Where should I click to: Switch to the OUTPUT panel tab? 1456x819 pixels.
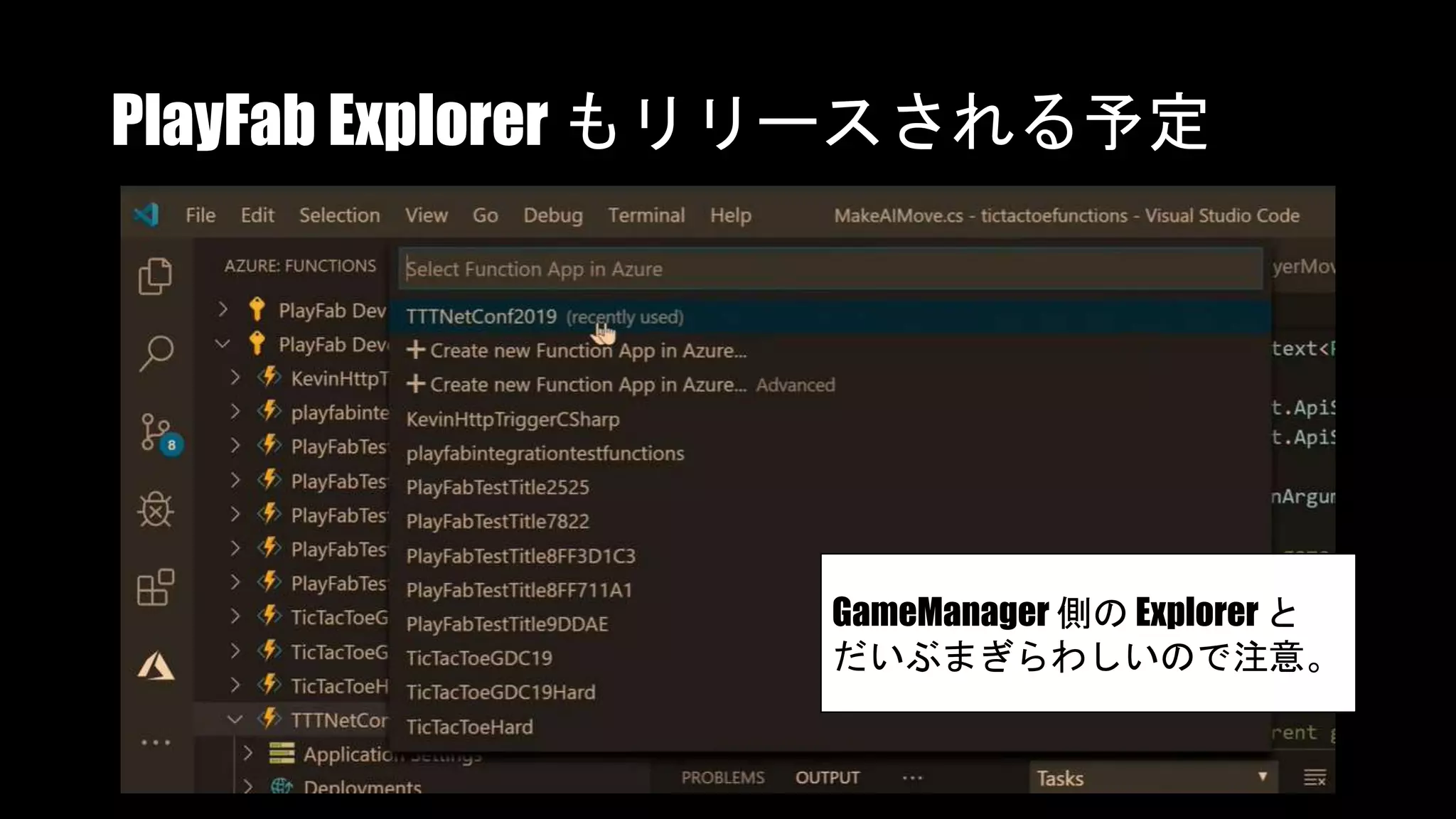pos(828,778)
